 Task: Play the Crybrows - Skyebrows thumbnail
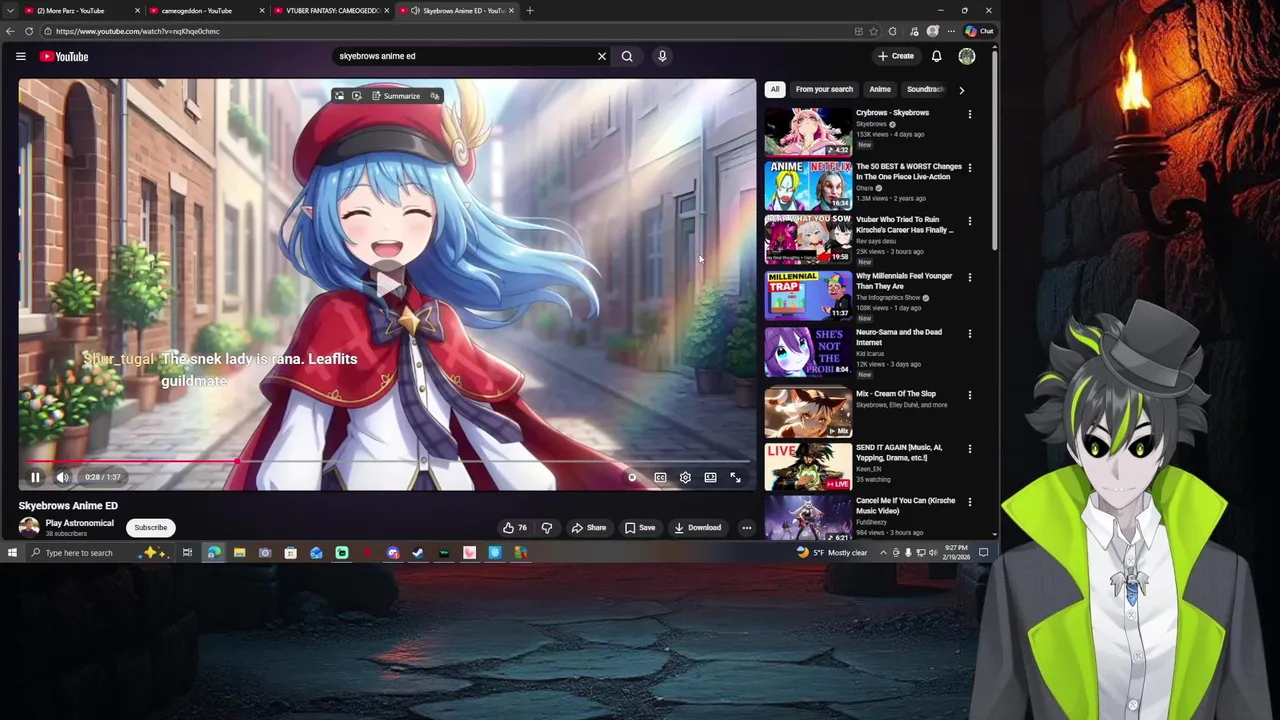click(x=808, y=131)
